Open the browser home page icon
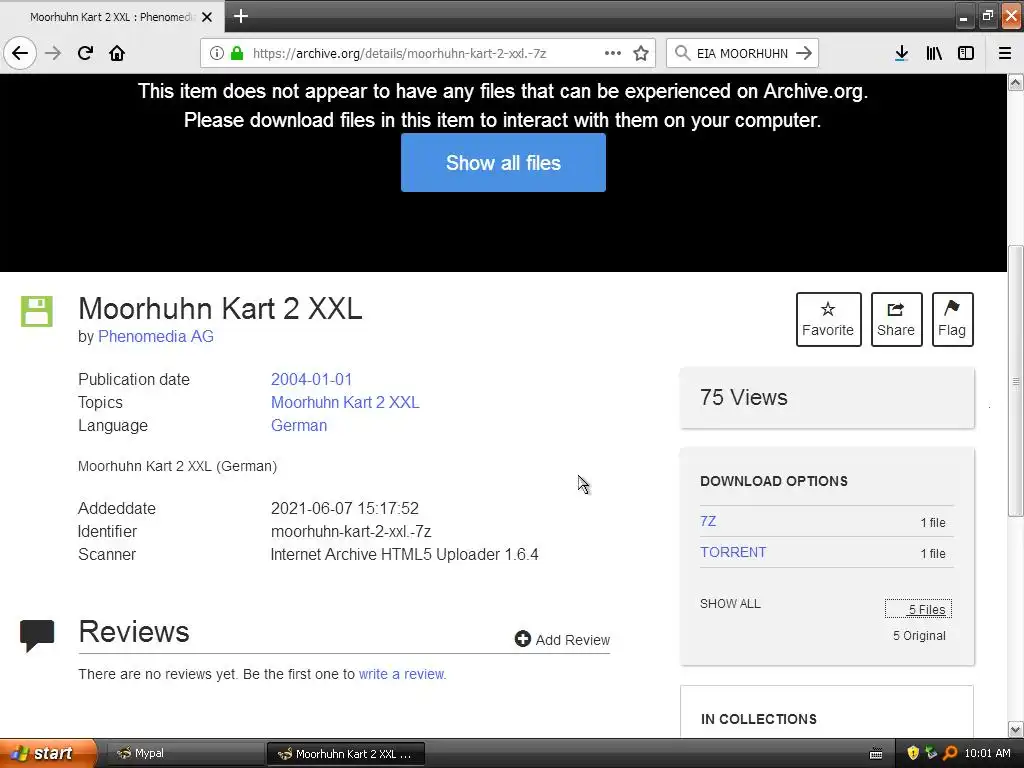 (117, 53)
